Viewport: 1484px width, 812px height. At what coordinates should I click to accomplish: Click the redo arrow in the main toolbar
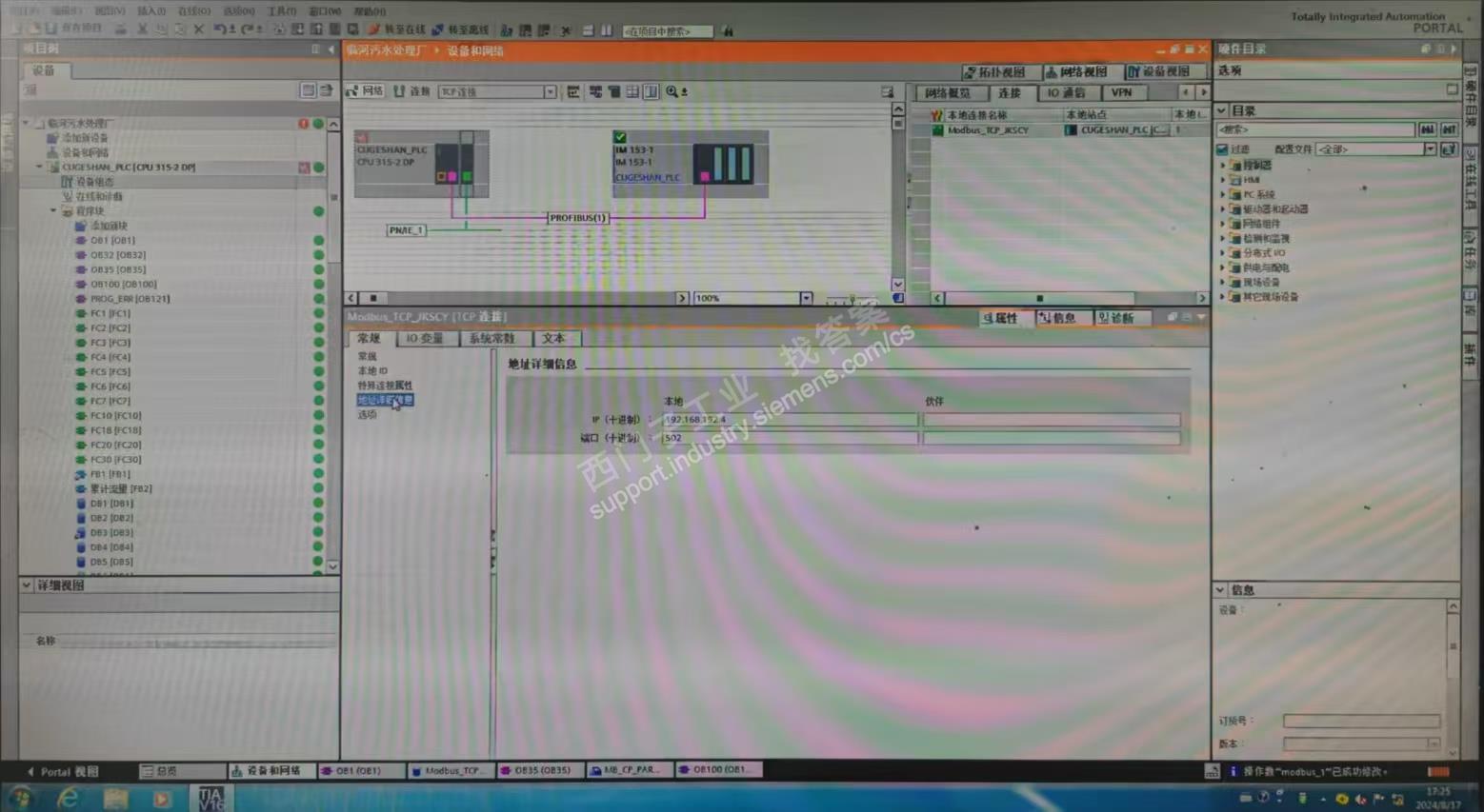[248, 30]
